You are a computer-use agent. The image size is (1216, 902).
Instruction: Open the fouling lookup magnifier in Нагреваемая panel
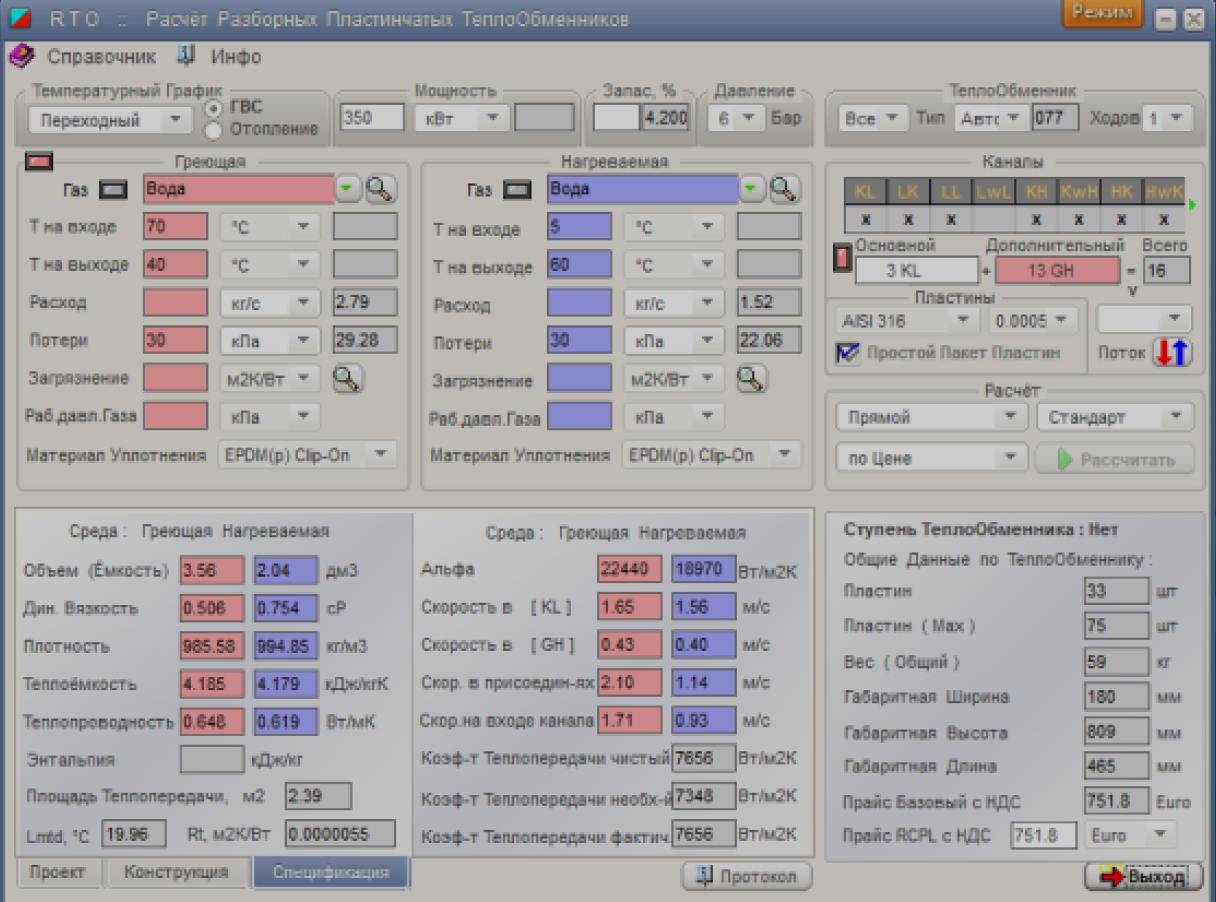[751, 378]
